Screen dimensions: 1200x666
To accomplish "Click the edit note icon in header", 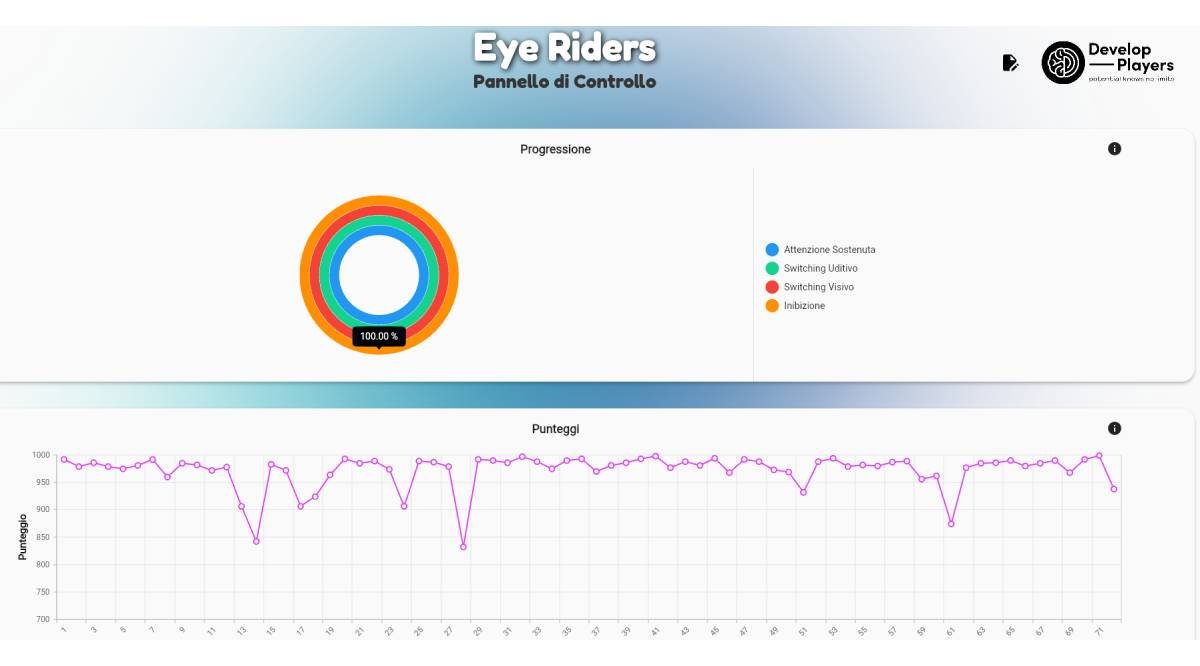I will coord(1010,63).
